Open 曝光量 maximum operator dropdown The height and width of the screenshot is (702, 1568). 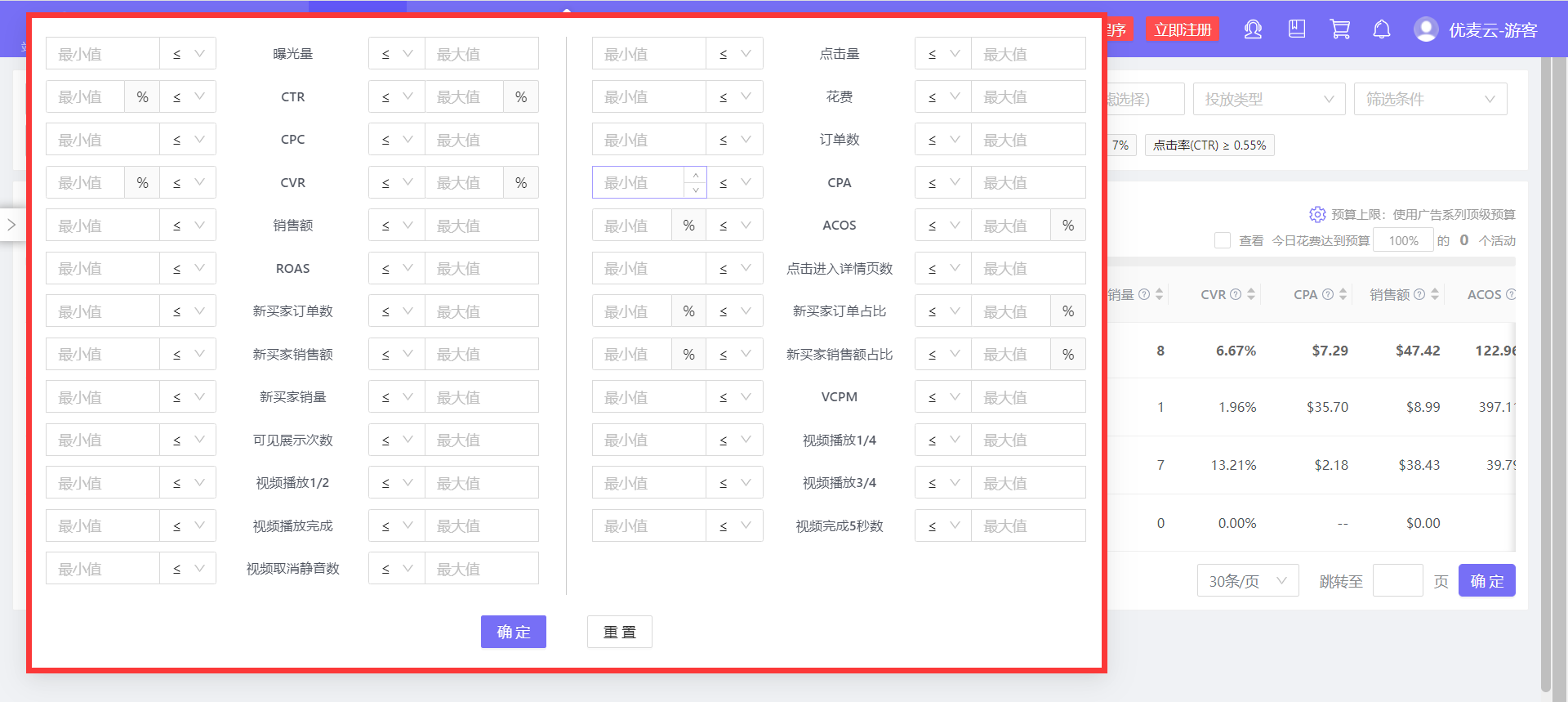(x=397, y=54)
